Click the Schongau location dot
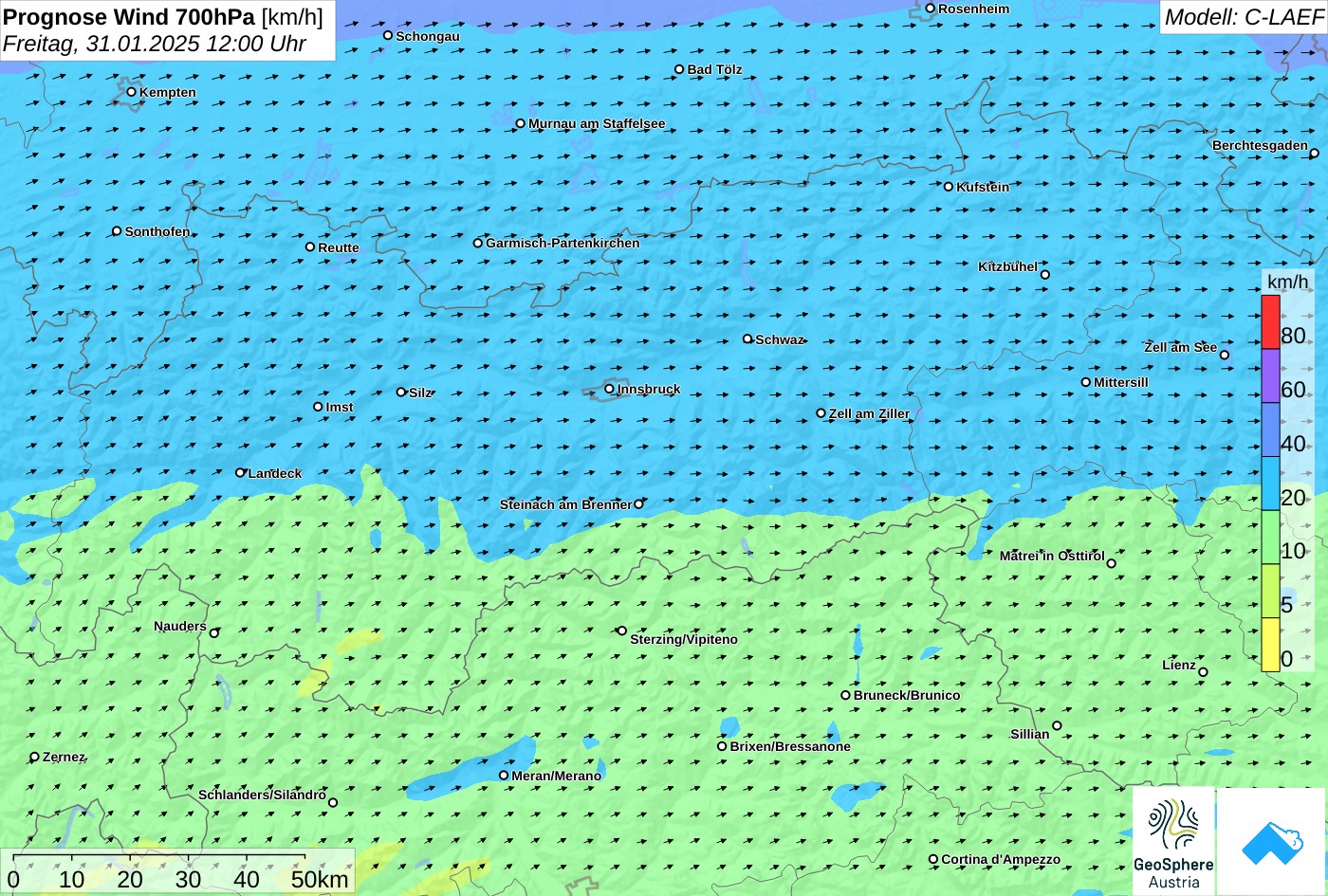1328x896 pixels. [388, 35]
